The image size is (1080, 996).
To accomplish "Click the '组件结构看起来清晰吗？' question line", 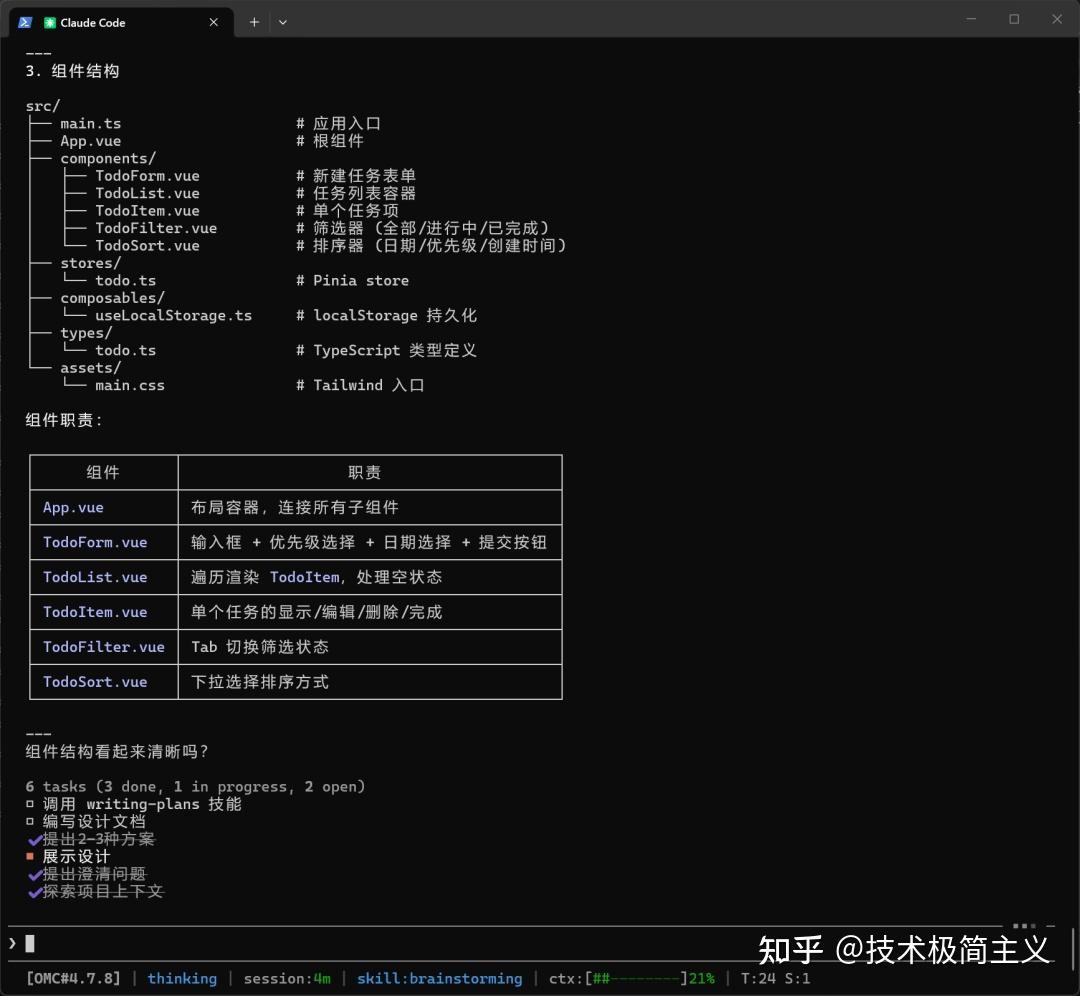I will coord(117,751).
